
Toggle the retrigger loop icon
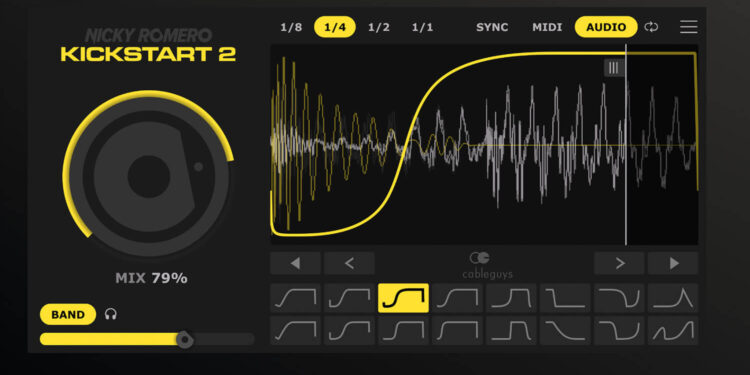[x=651, y=27]
